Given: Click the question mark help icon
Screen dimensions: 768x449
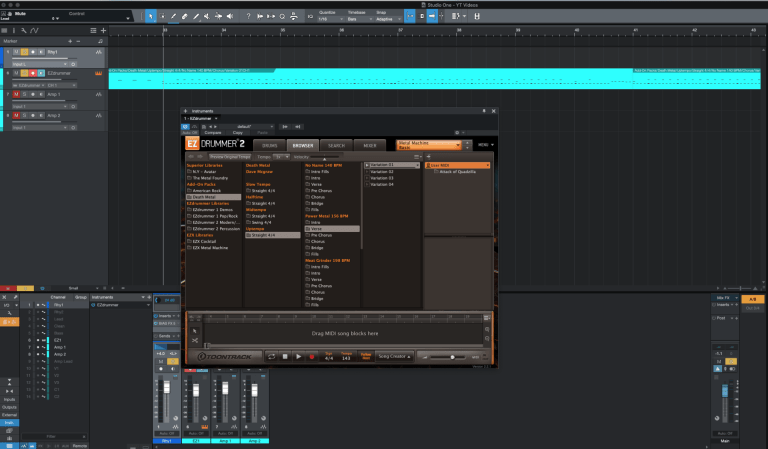Looking at the screenshot, I should point(248,16).
